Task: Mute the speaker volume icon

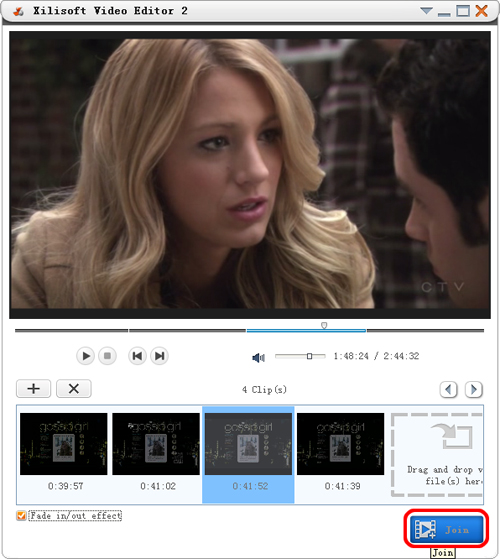Action: coord(258,357)
